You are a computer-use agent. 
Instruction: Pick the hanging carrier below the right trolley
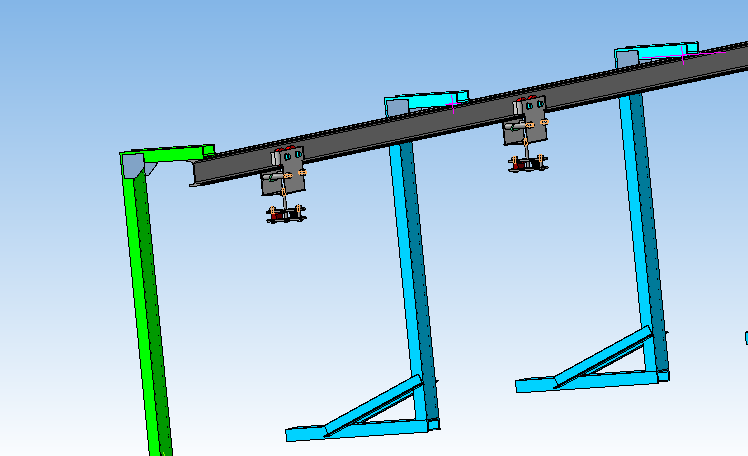[x=528, y=164]
